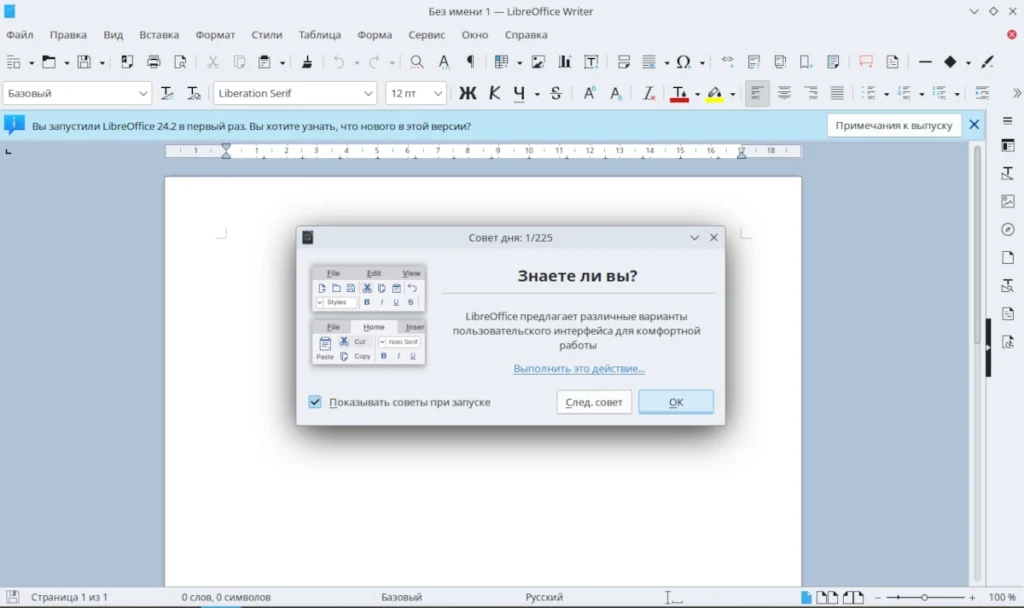This screenshot has height=608, width=1024.
Task: Open the Liberation Serif font dropdown
Action: (x=368, y=93)
